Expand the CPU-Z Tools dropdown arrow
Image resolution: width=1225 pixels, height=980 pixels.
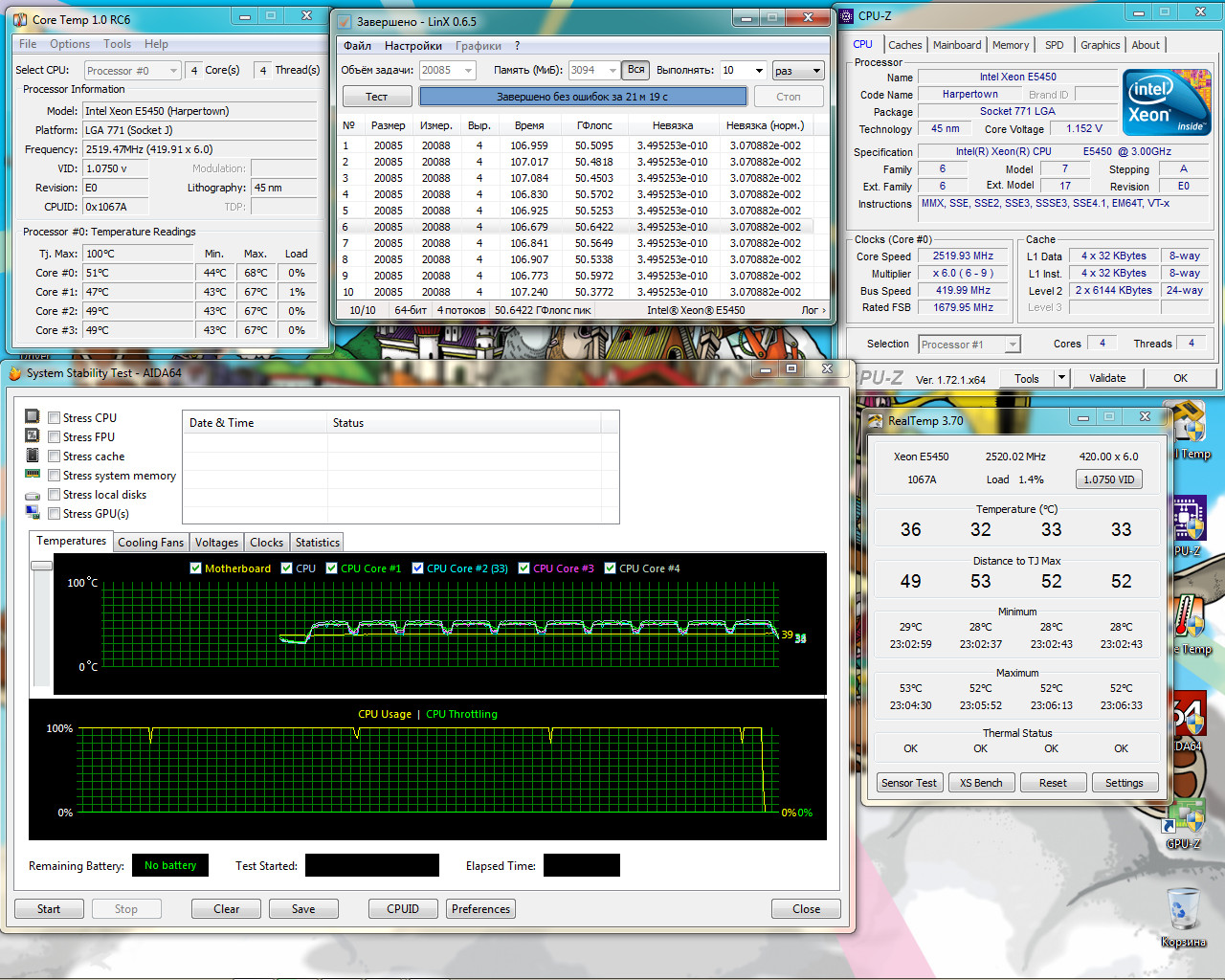(x=1060, y=378)
